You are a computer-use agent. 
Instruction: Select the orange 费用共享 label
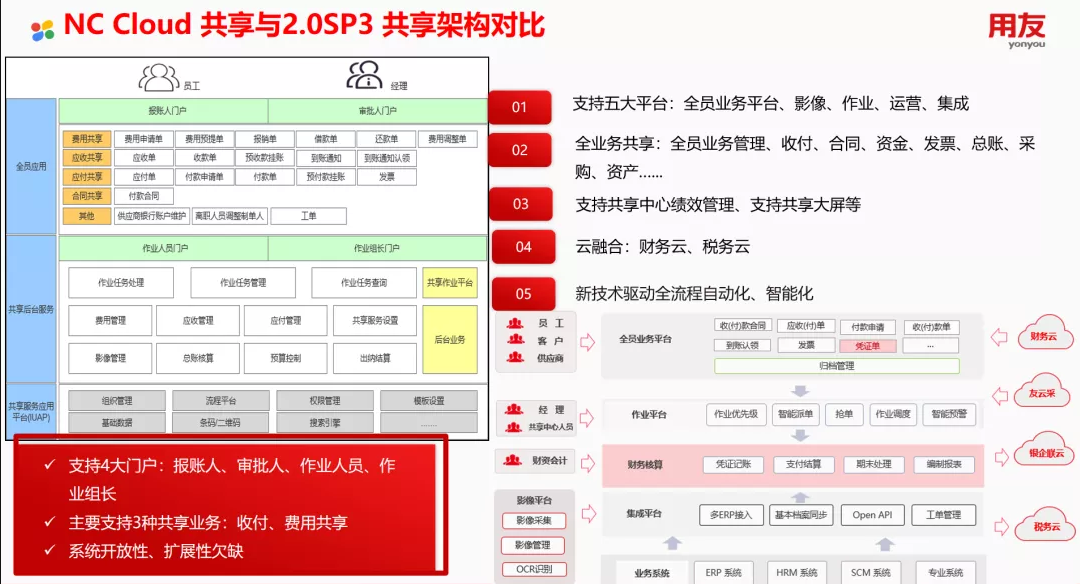tap(87, 138)
